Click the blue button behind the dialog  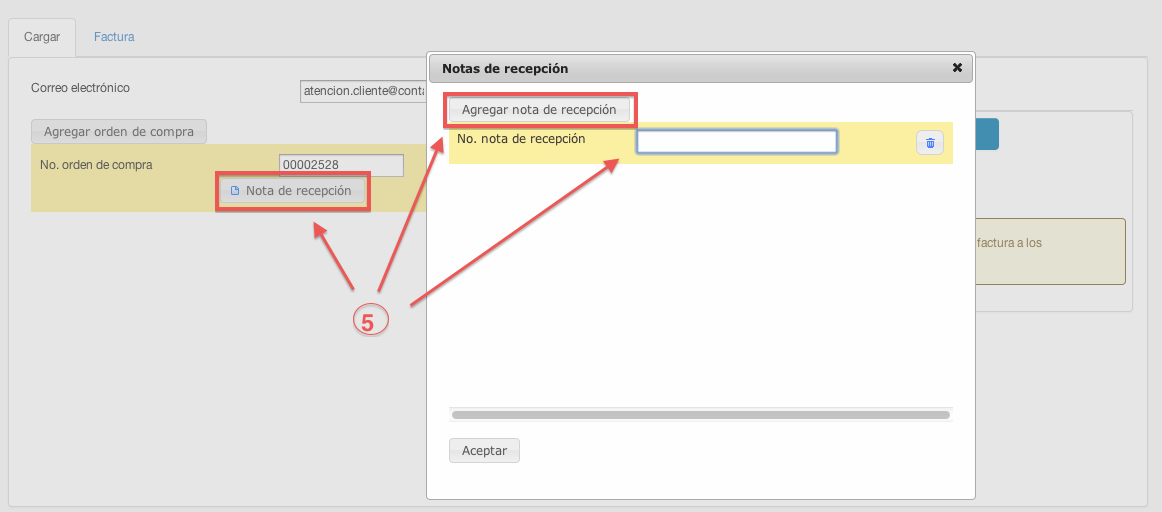pos(986,135)
